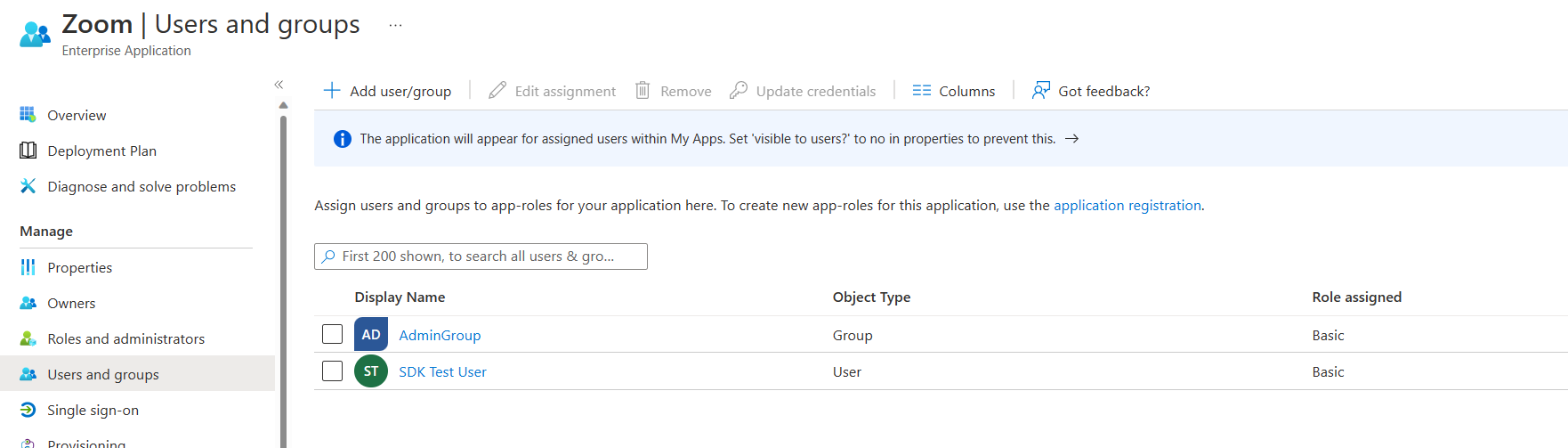
Task: Follow the arrow in the info banner
Action: (1072, 139)
